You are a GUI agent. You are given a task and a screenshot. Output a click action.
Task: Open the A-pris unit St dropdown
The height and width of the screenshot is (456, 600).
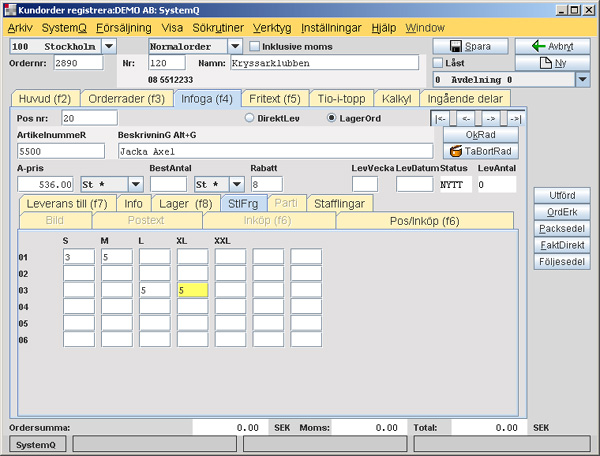click(x=135, y=184)
